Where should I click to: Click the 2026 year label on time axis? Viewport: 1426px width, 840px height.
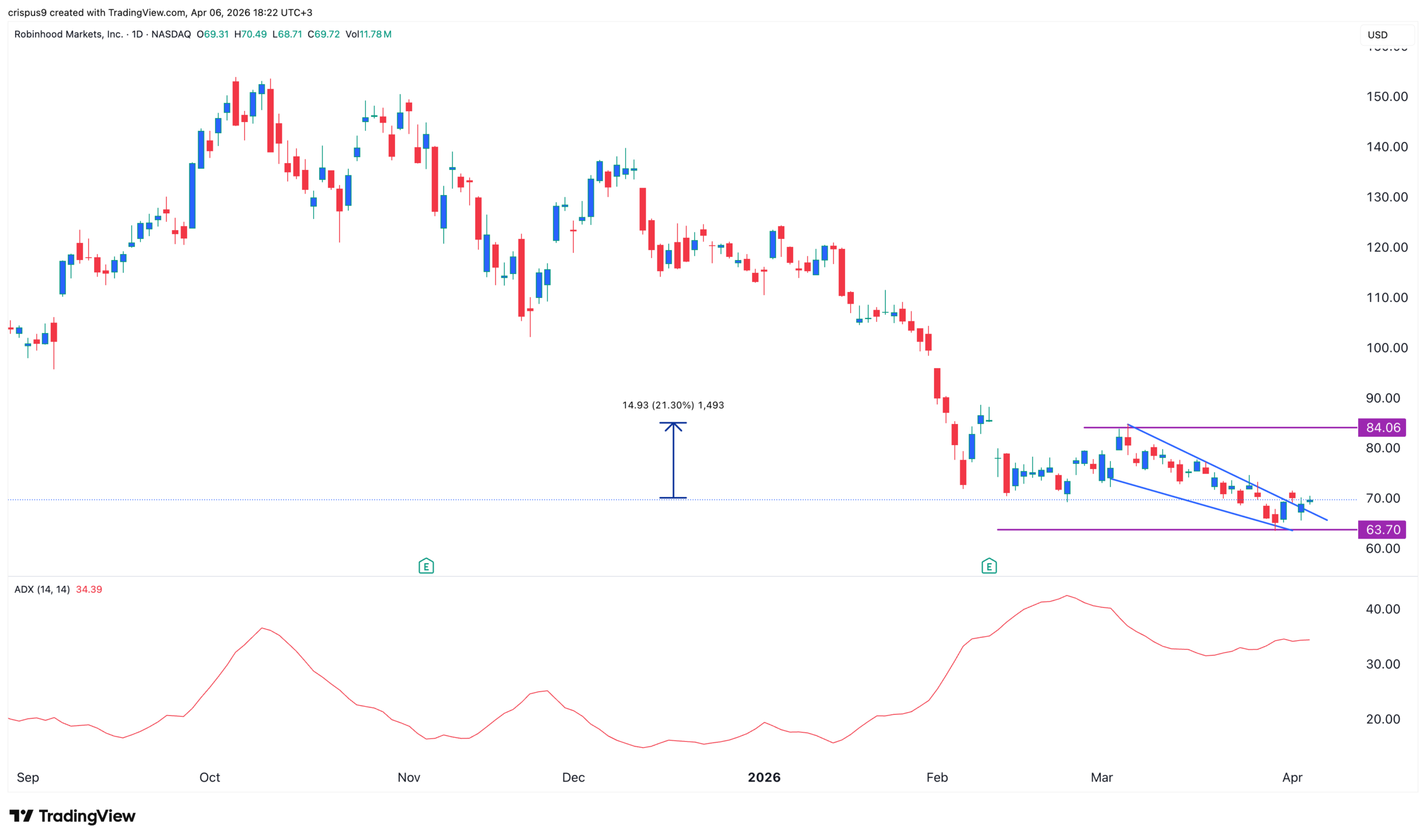click(x=763, y=777)
